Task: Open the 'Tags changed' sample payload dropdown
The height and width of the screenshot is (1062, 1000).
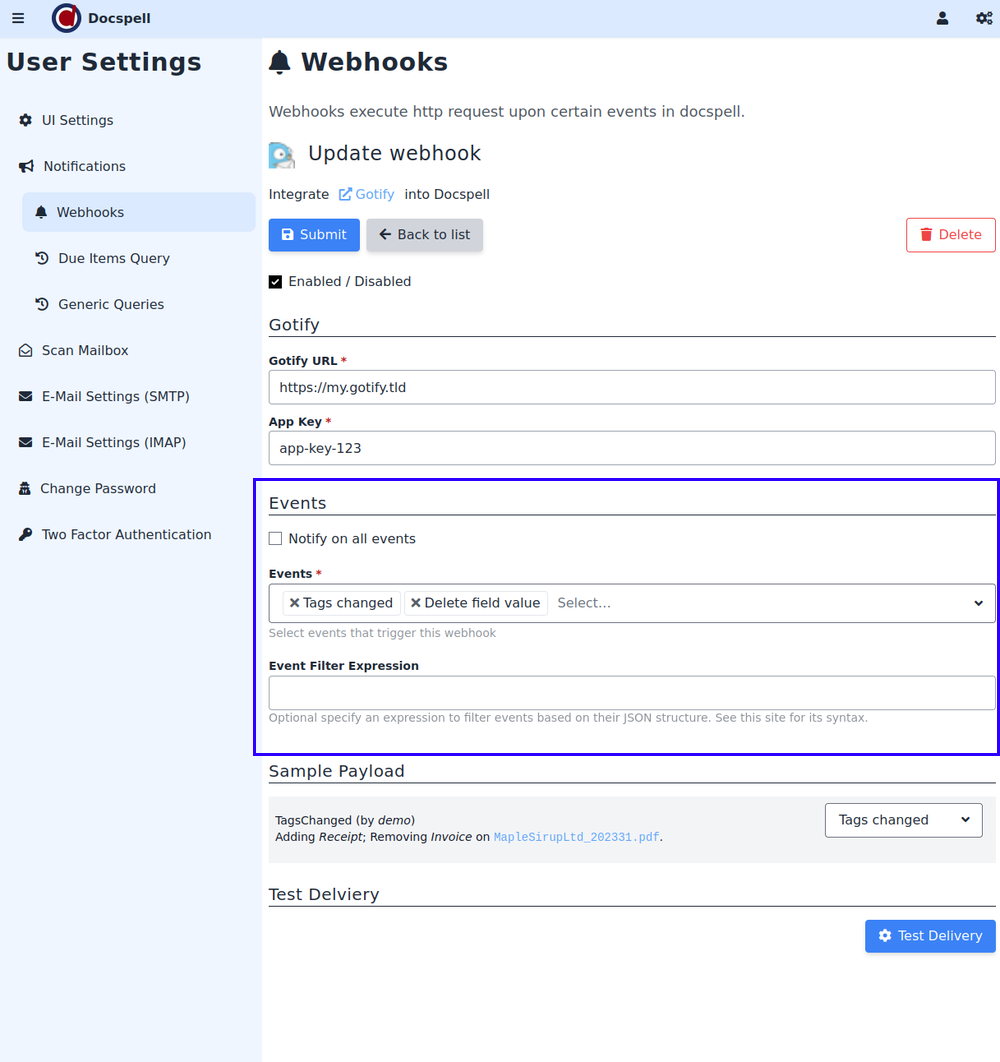Action: 903,820
